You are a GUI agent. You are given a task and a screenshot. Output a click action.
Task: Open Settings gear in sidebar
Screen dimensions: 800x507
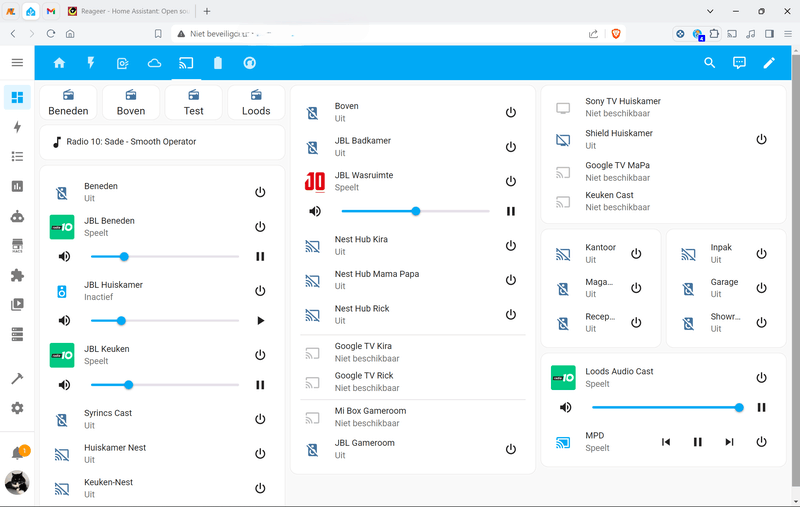click(x=17, y=408)
